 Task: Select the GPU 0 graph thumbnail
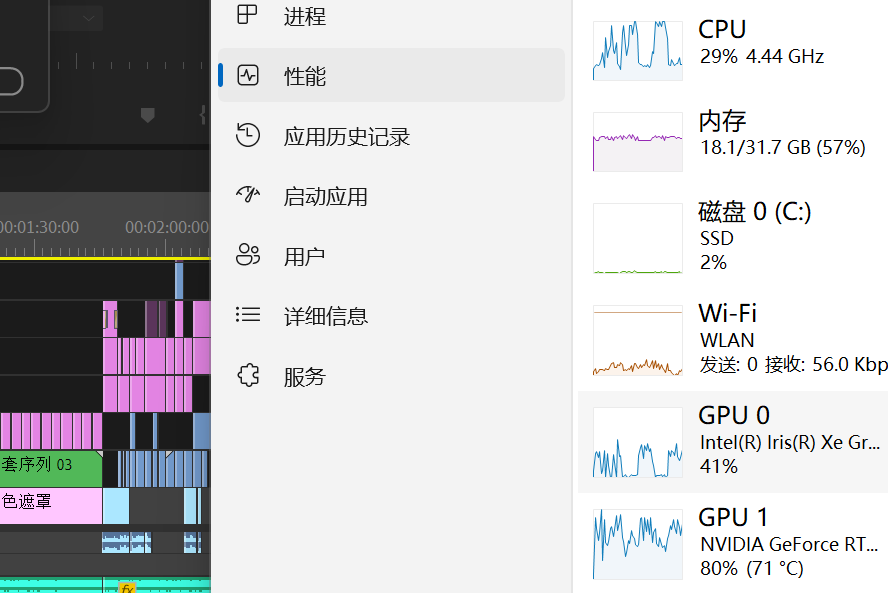tap(637, 443)
